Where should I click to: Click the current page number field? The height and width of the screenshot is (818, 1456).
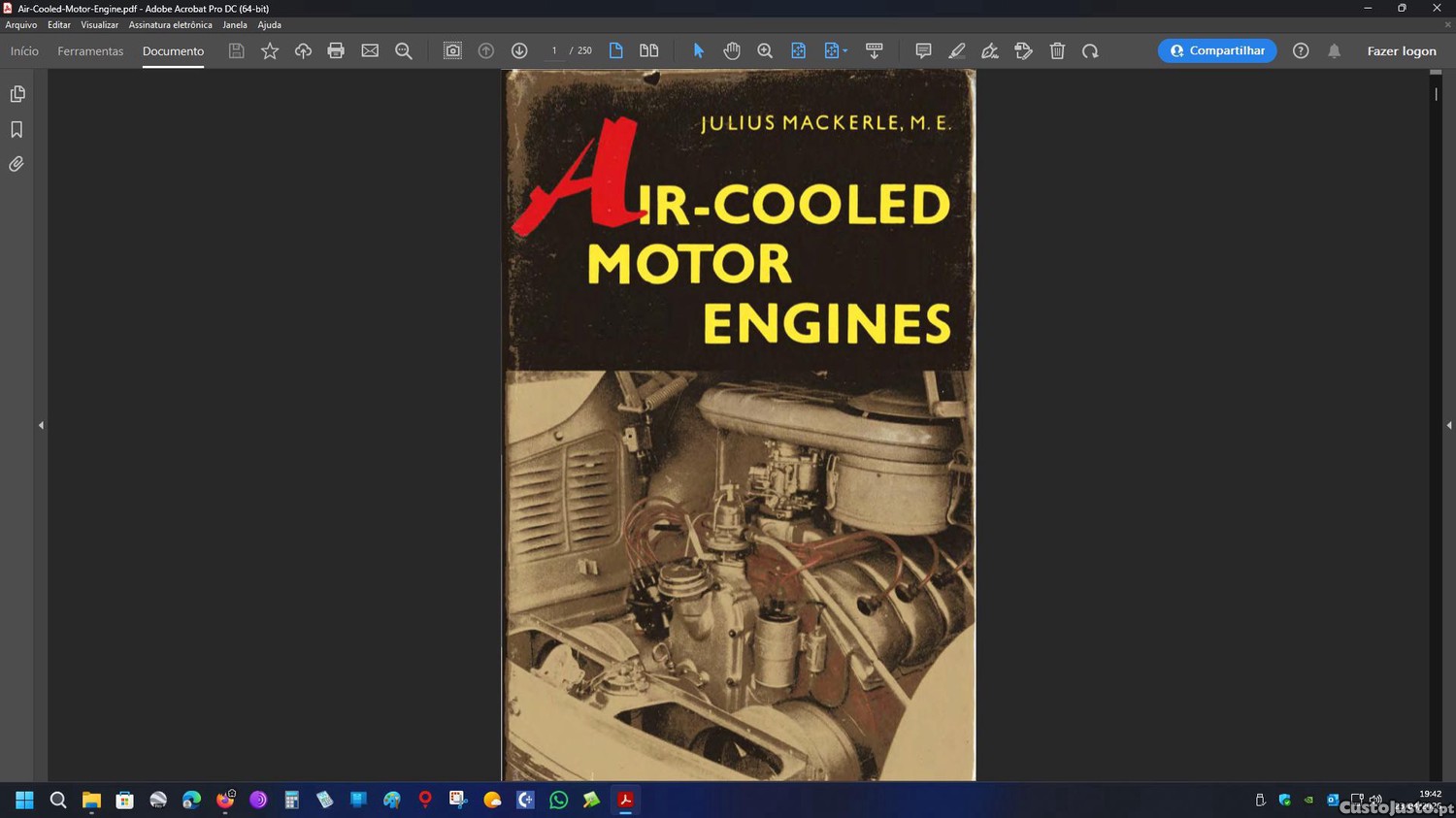click(x=554, y=50)
